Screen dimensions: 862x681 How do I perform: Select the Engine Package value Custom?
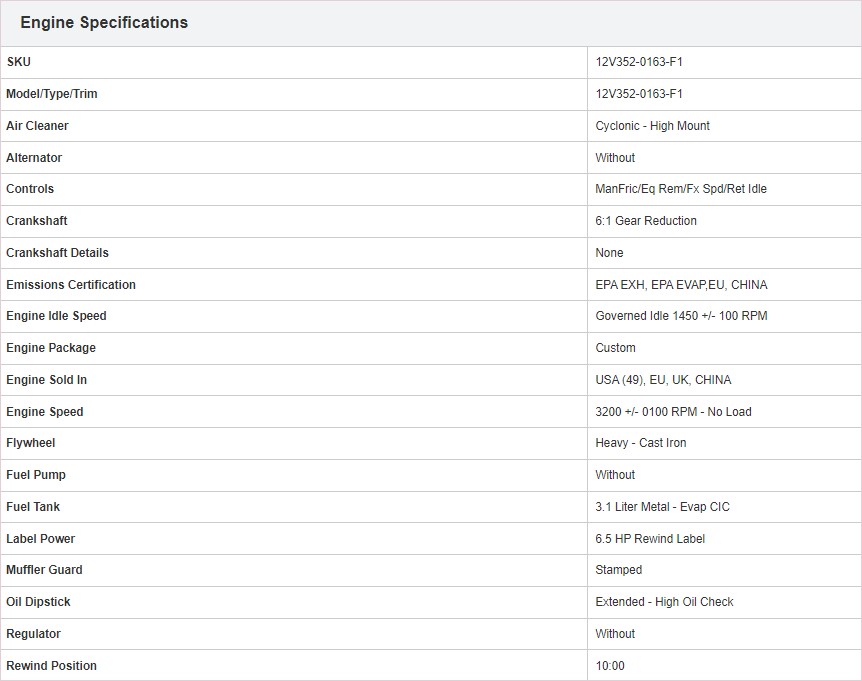[616, 348]
